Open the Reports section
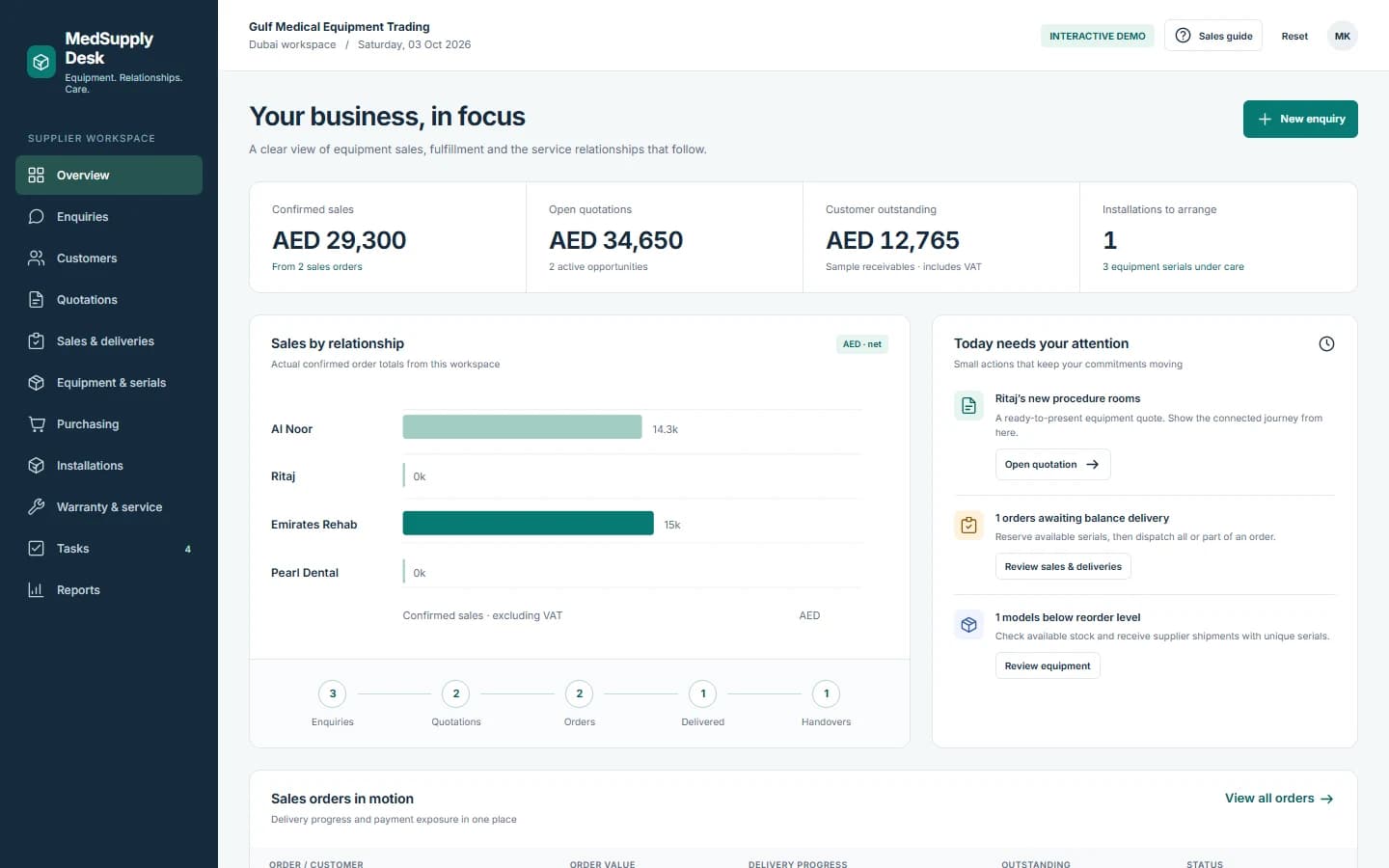1389x868 pixels. (x=109, y=590)
